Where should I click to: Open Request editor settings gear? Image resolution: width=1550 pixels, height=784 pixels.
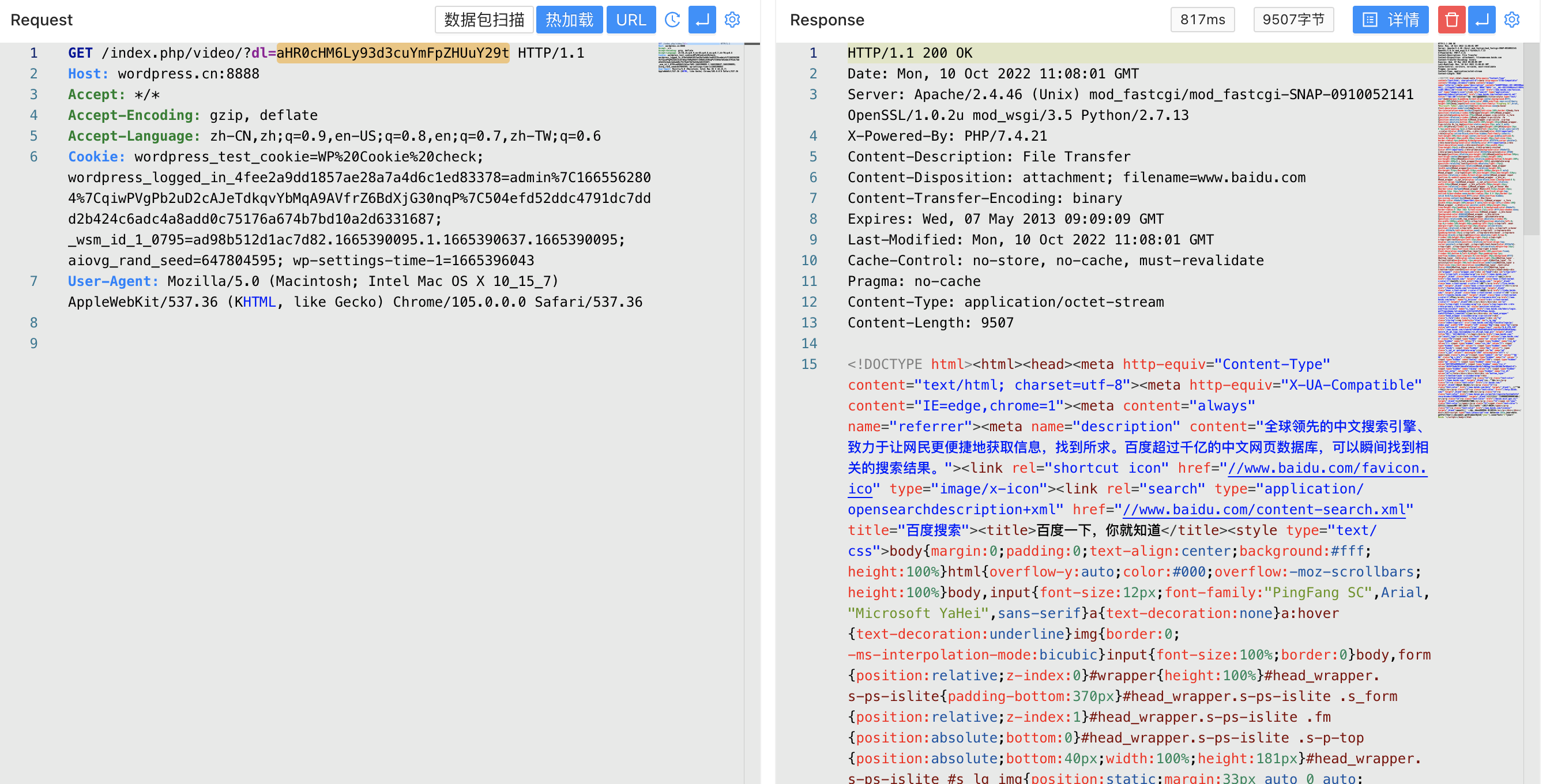click(732, 20)
